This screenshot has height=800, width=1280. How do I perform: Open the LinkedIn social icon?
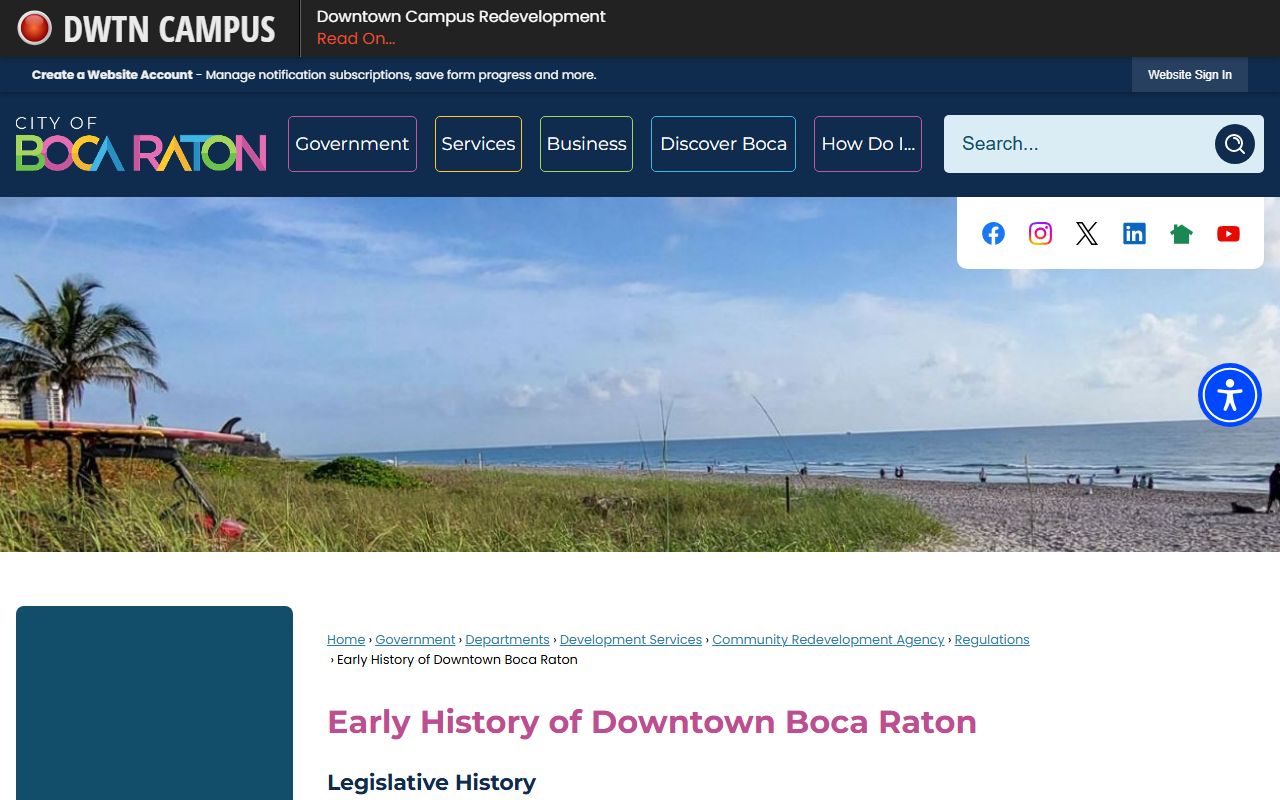point(1134,234)
